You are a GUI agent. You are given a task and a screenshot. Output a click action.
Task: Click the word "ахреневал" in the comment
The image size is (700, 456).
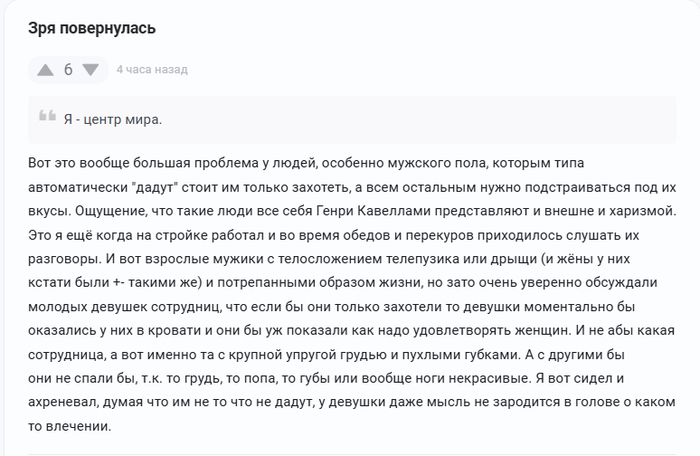(62, 402)
